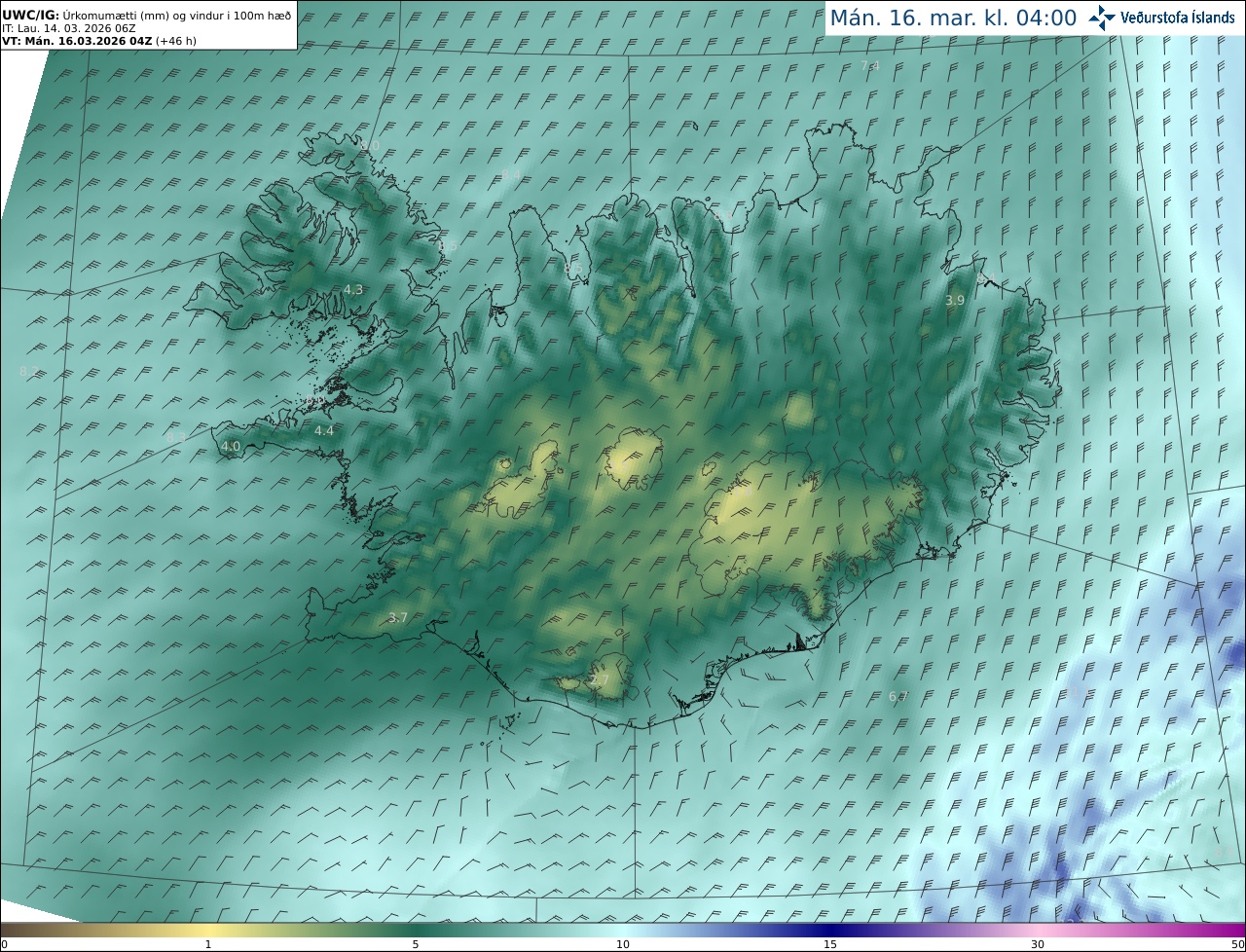The width and height of the screenshot is (1246, 952).
Task: Click the 8.0 value on the map
Action: coord(371,146)
